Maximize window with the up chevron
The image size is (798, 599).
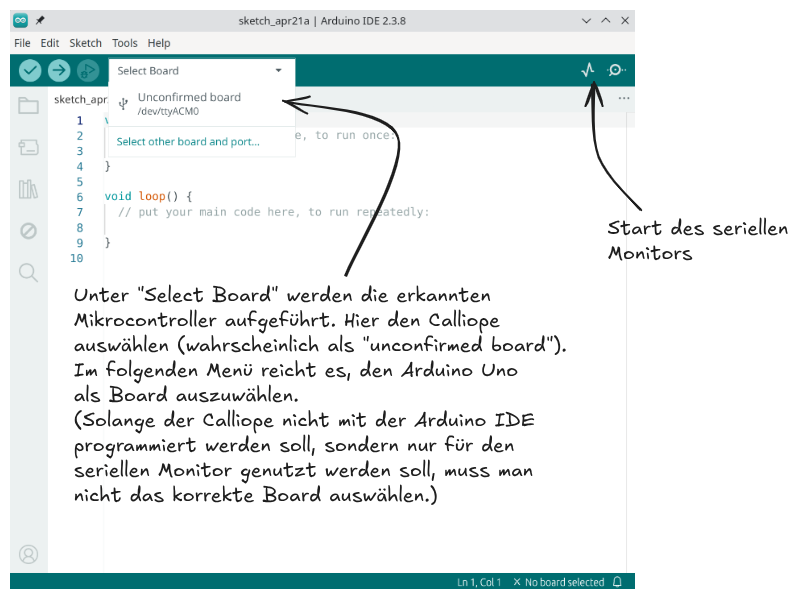(x=606, y=21)
